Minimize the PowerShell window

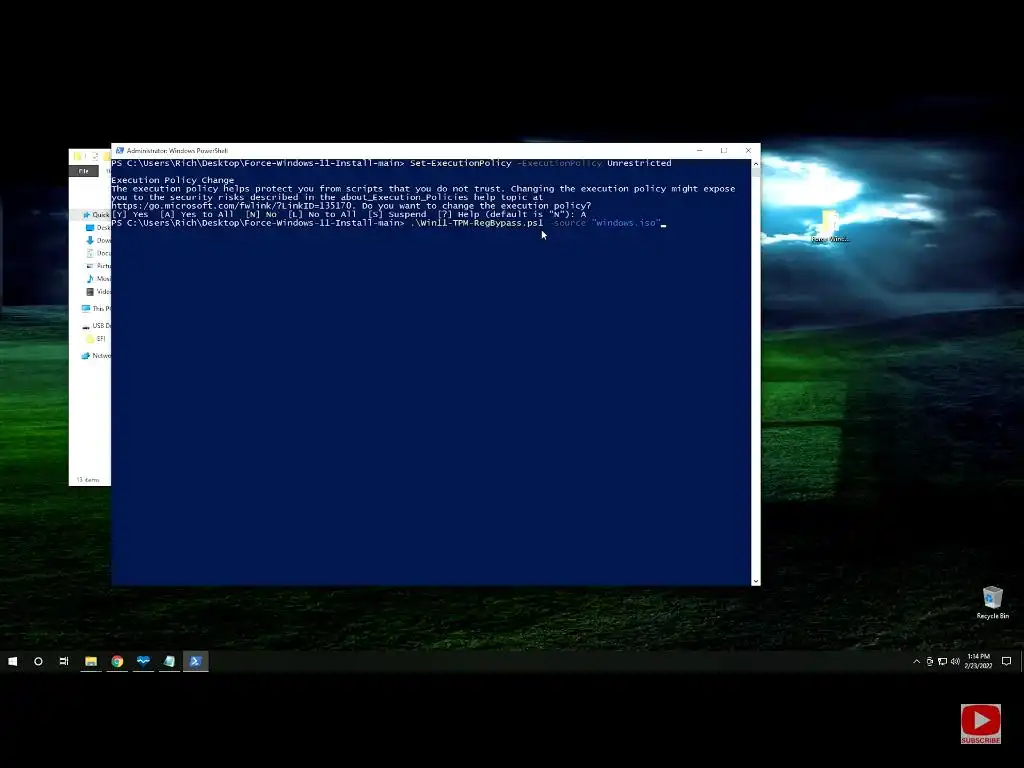pyautogui.click(x=699, y=151)
